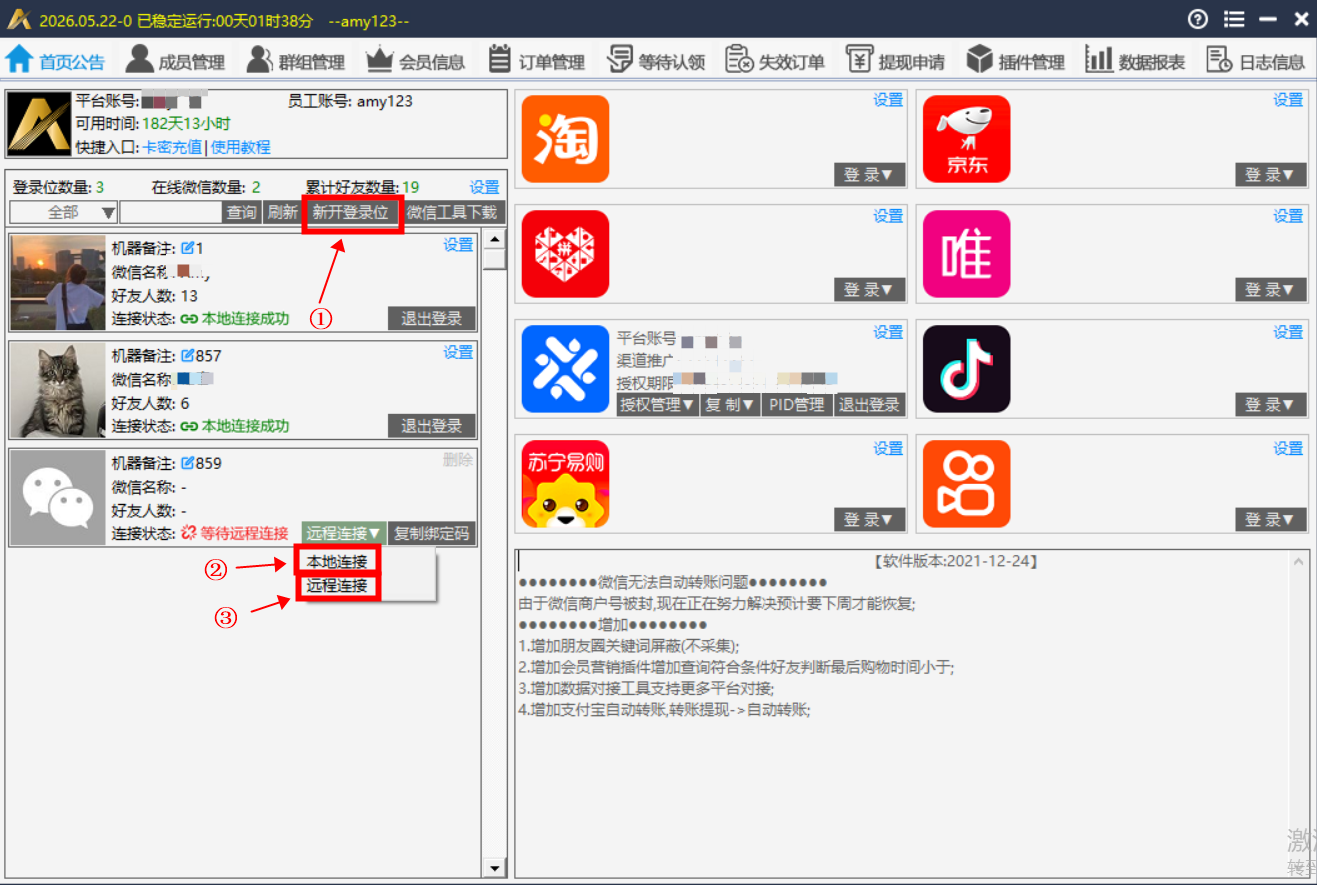Screen dimensions: 1317x885
Task: Click the 微信工具下载 button
Action: click(452, 212)
